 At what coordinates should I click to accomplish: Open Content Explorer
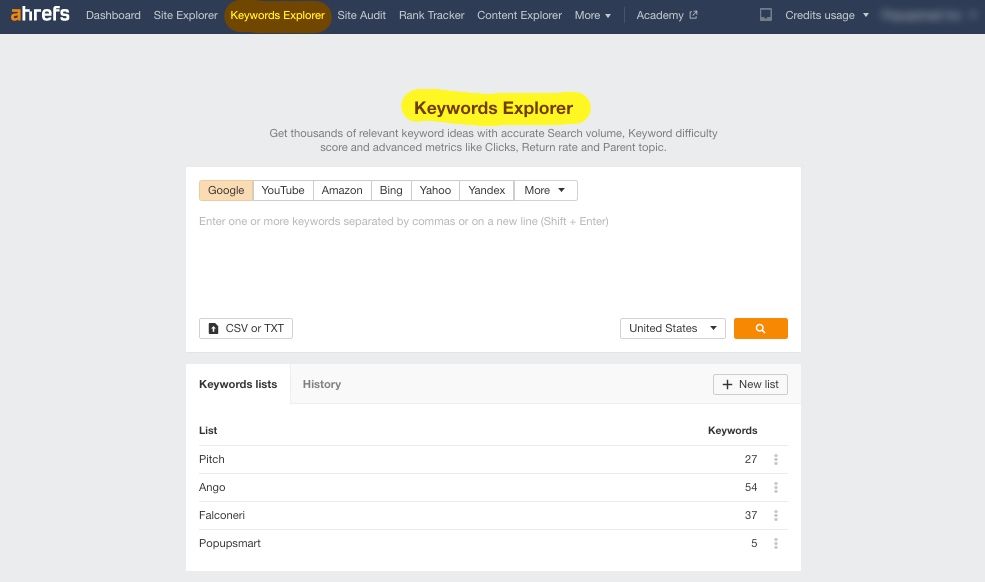519,15
